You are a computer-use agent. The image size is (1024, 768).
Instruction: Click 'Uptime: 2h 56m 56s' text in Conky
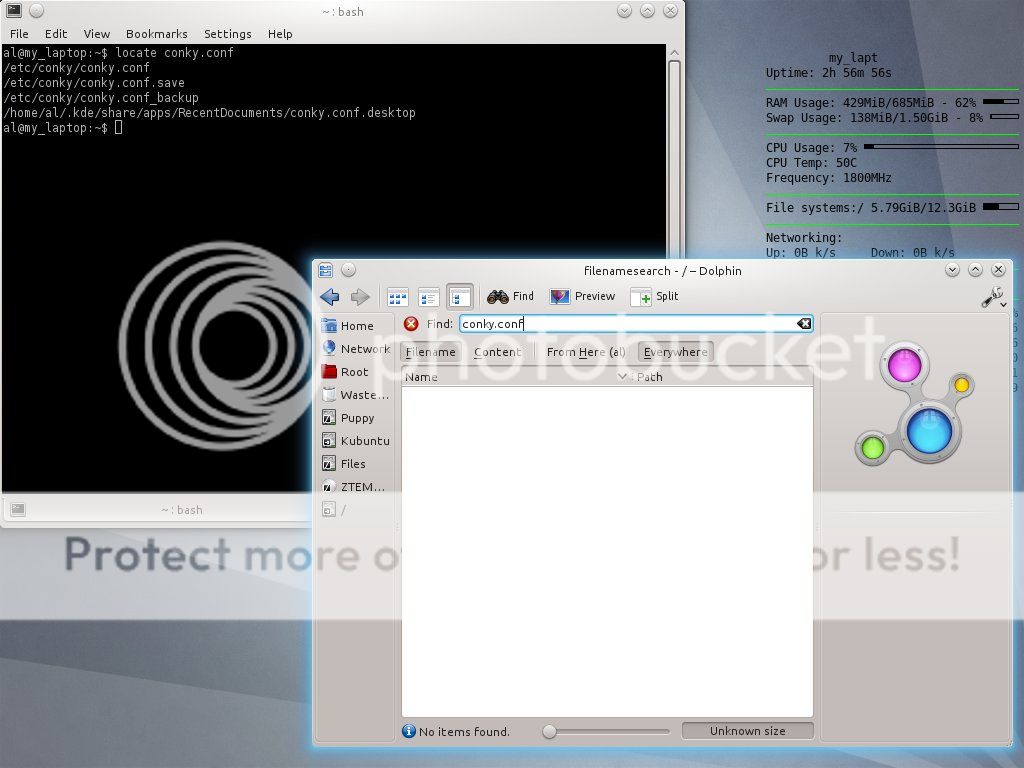pyautogui.click(x=829, y=73)
